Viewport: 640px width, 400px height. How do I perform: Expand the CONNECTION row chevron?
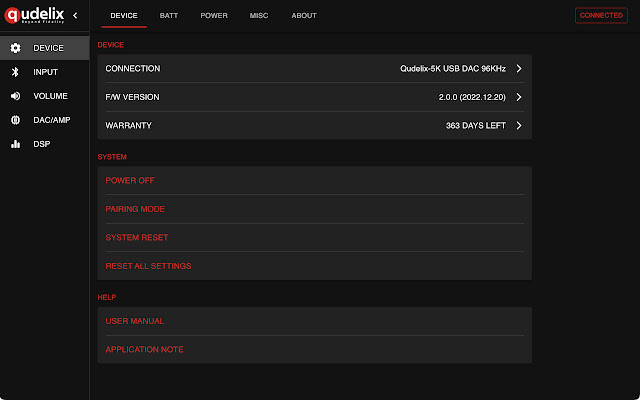coord(519,69)
